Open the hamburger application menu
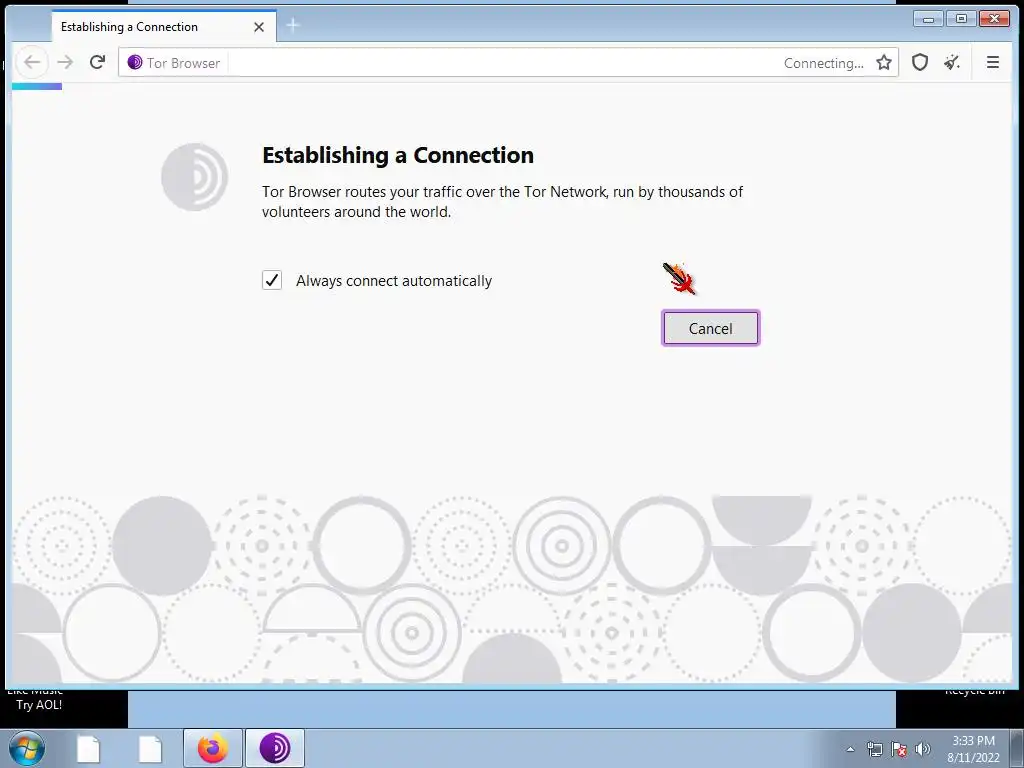The height and width of the screenshot is (768, 1024). (993, 63)
